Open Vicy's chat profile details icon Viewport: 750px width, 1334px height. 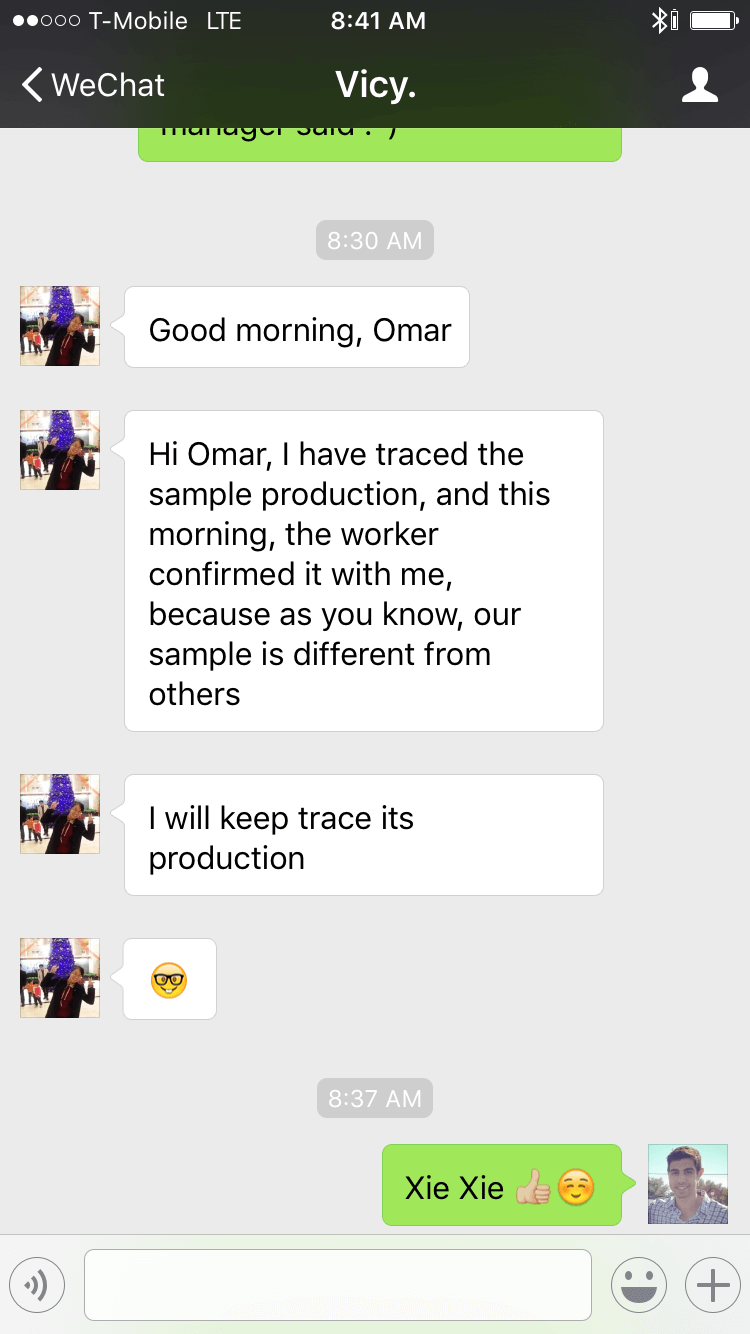[x=699, y=85]
